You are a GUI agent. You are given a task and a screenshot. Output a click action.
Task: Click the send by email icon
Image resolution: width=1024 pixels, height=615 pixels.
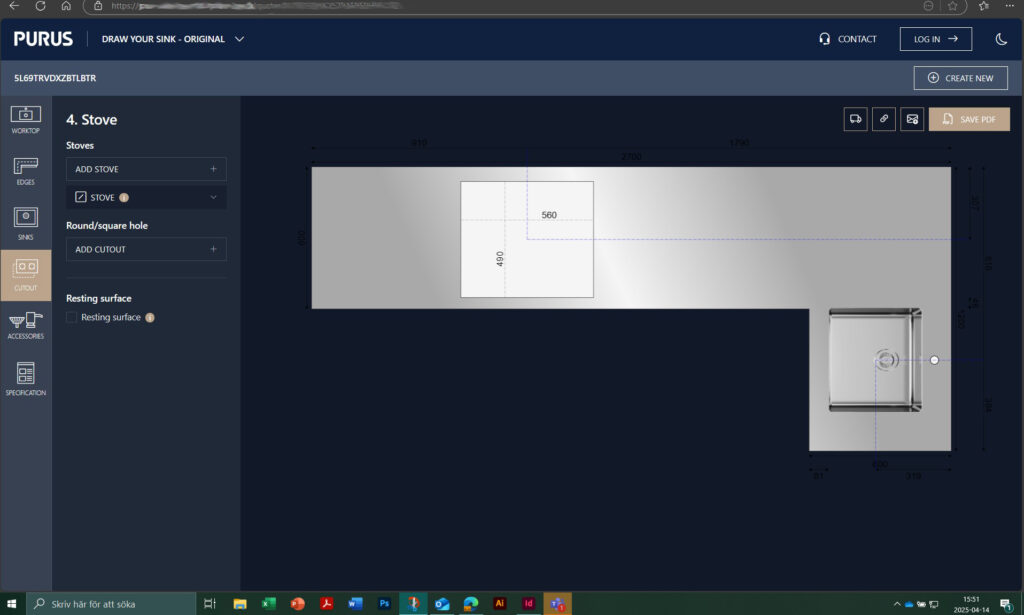point(912,119)
